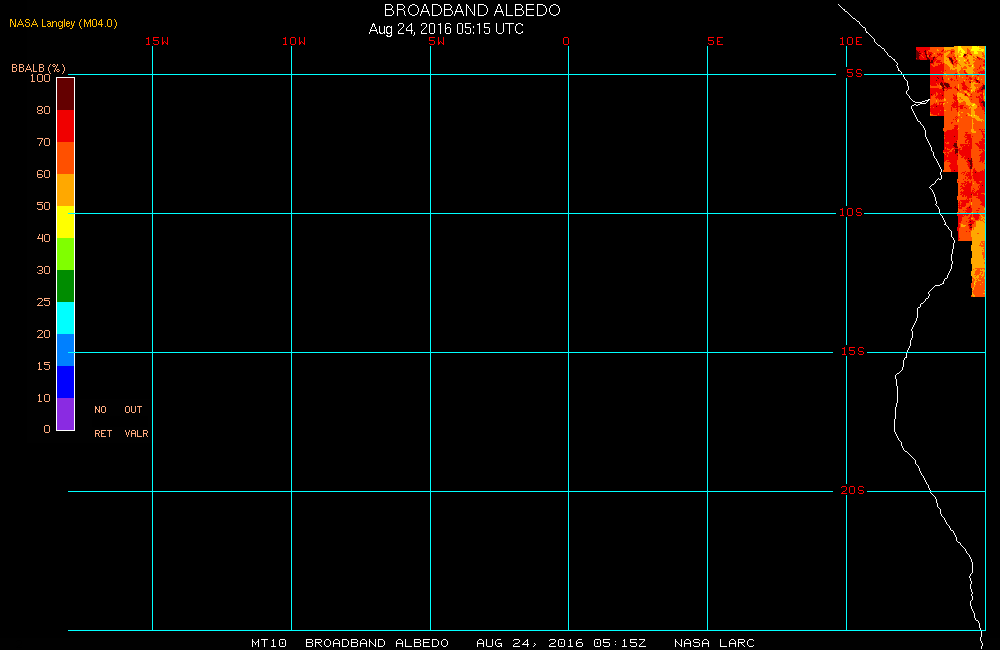Click the 'RET' legend label

click(103, 434)
